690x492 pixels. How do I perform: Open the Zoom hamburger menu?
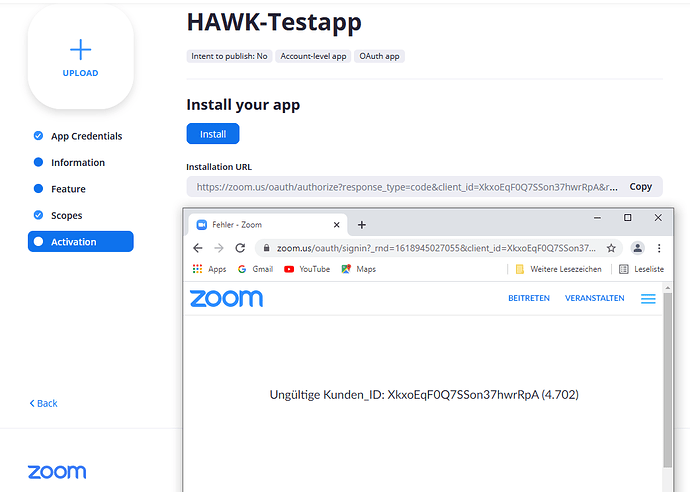[648, 298]
